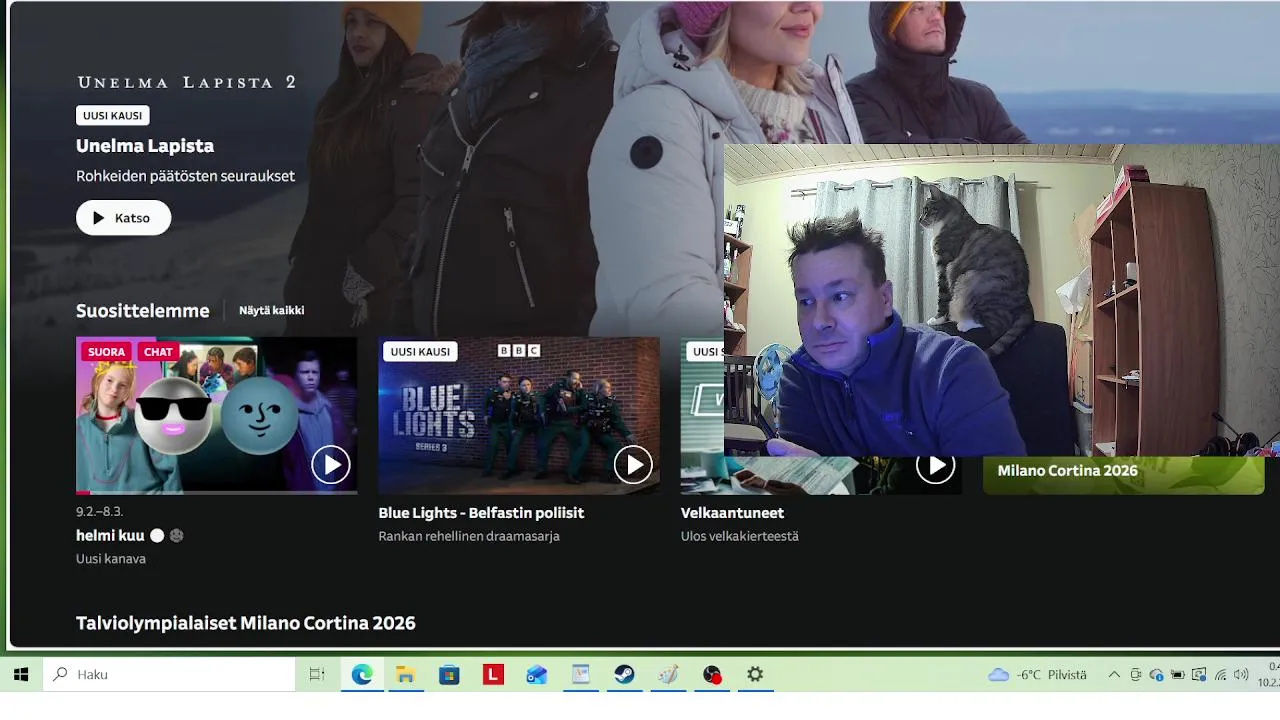Select the text Ulos velkakierteestä
This screenshot has height=720, width=1280.
click(x=739, y=537)
